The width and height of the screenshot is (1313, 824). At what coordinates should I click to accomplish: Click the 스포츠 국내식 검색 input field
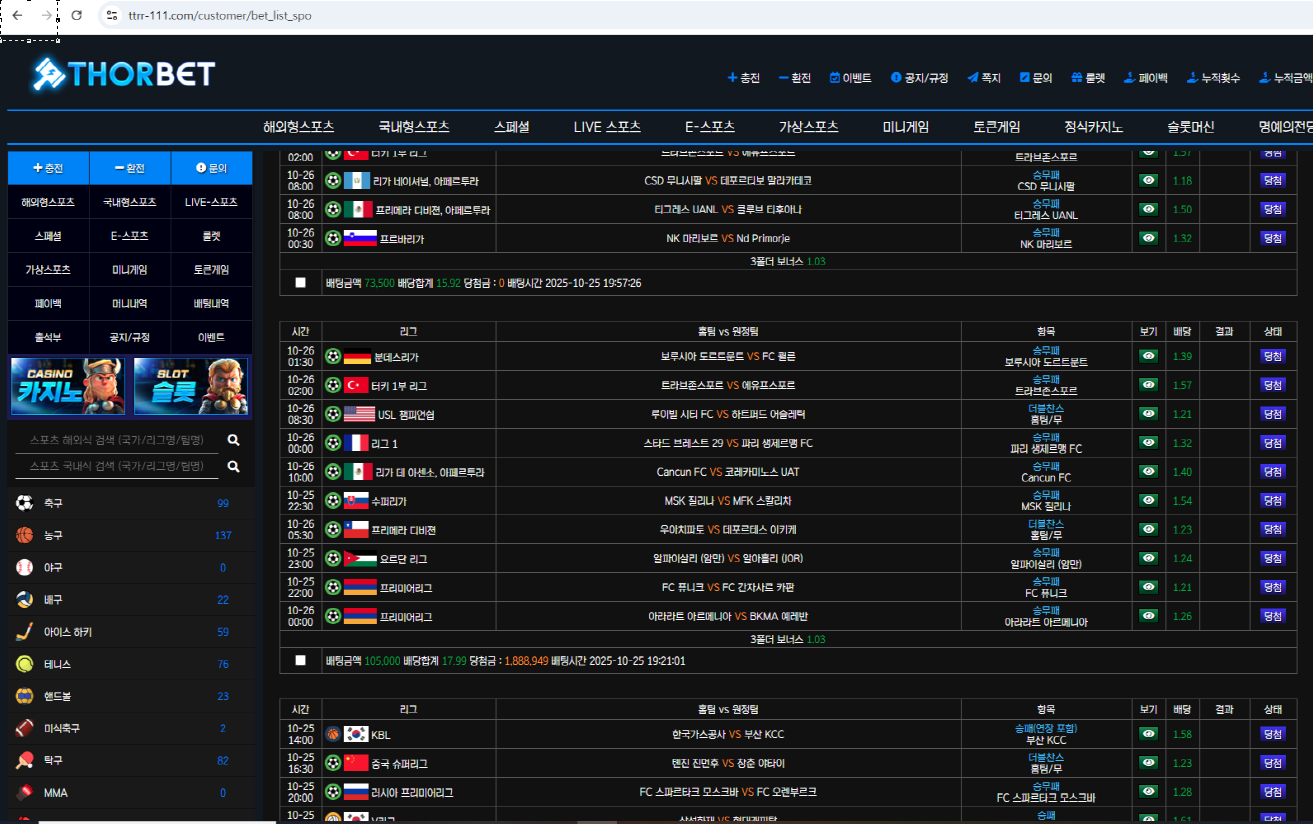click(117, 466)
